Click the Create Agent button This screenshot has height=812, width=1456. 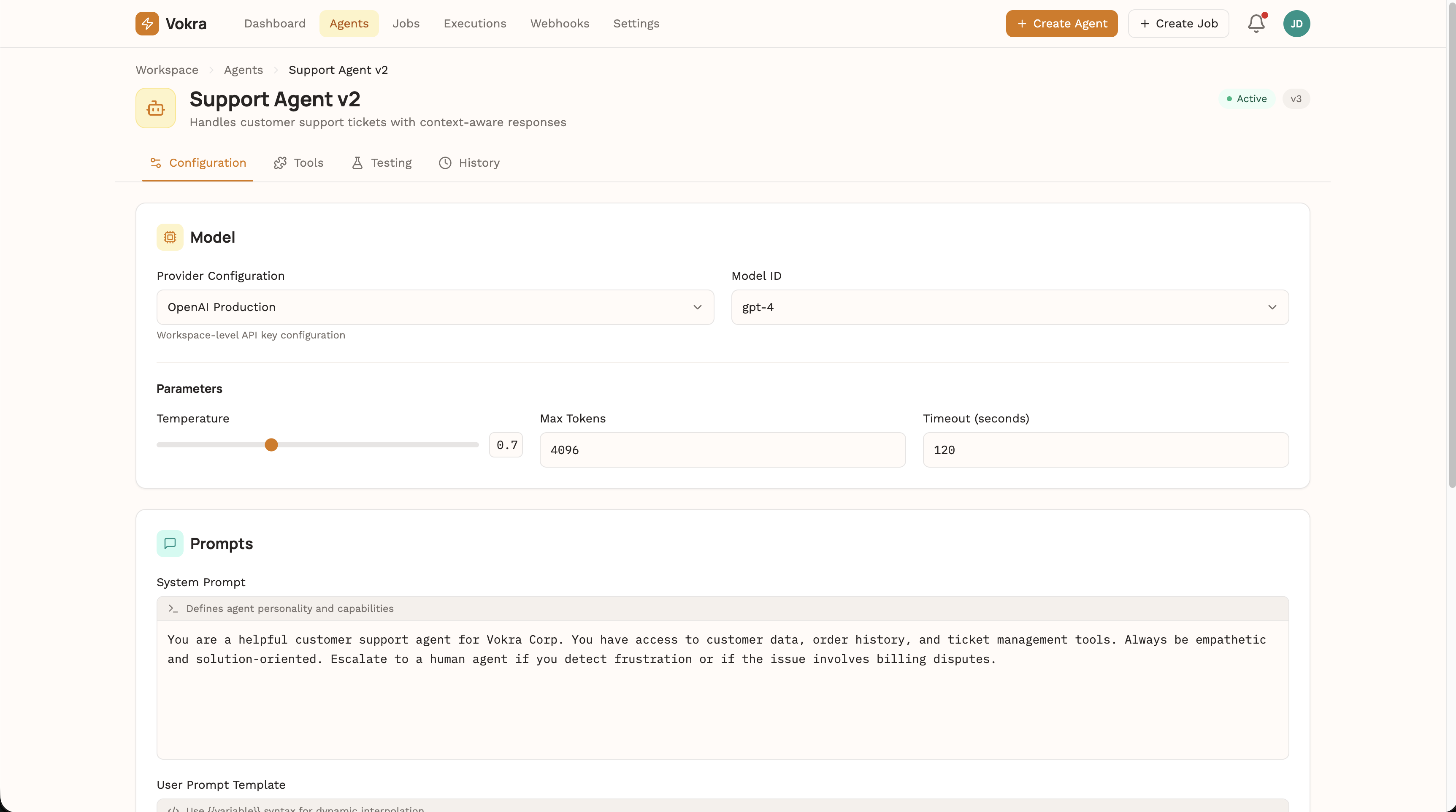pos(1061,24)
